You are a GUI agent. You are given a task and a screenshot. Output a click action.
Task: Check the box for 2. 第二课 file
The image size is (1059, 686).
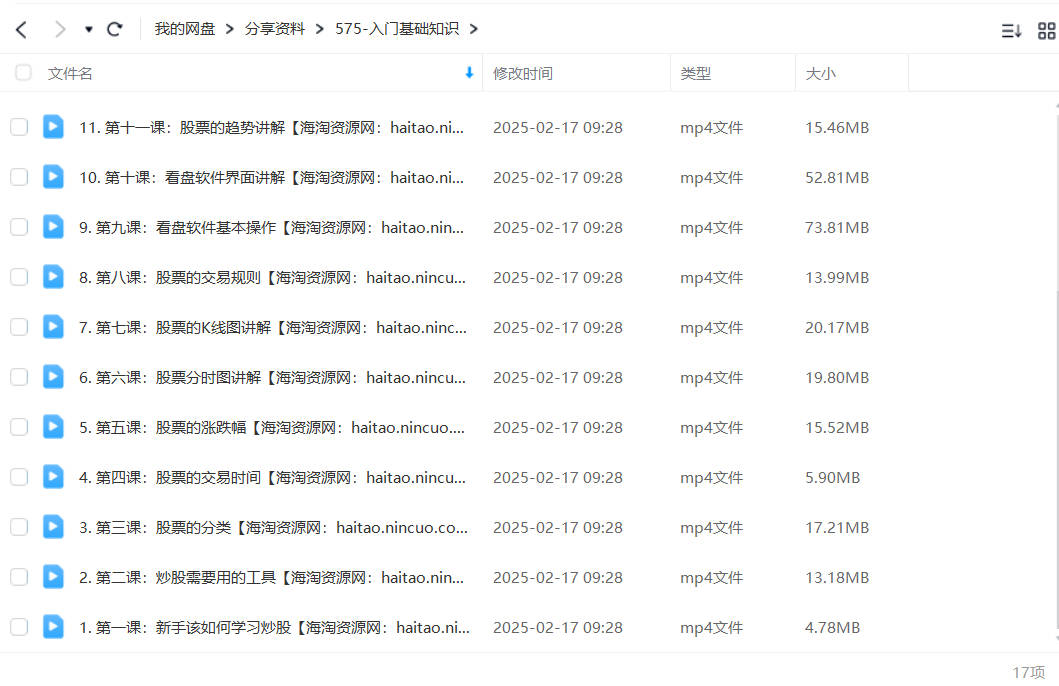tap(19, 577)
